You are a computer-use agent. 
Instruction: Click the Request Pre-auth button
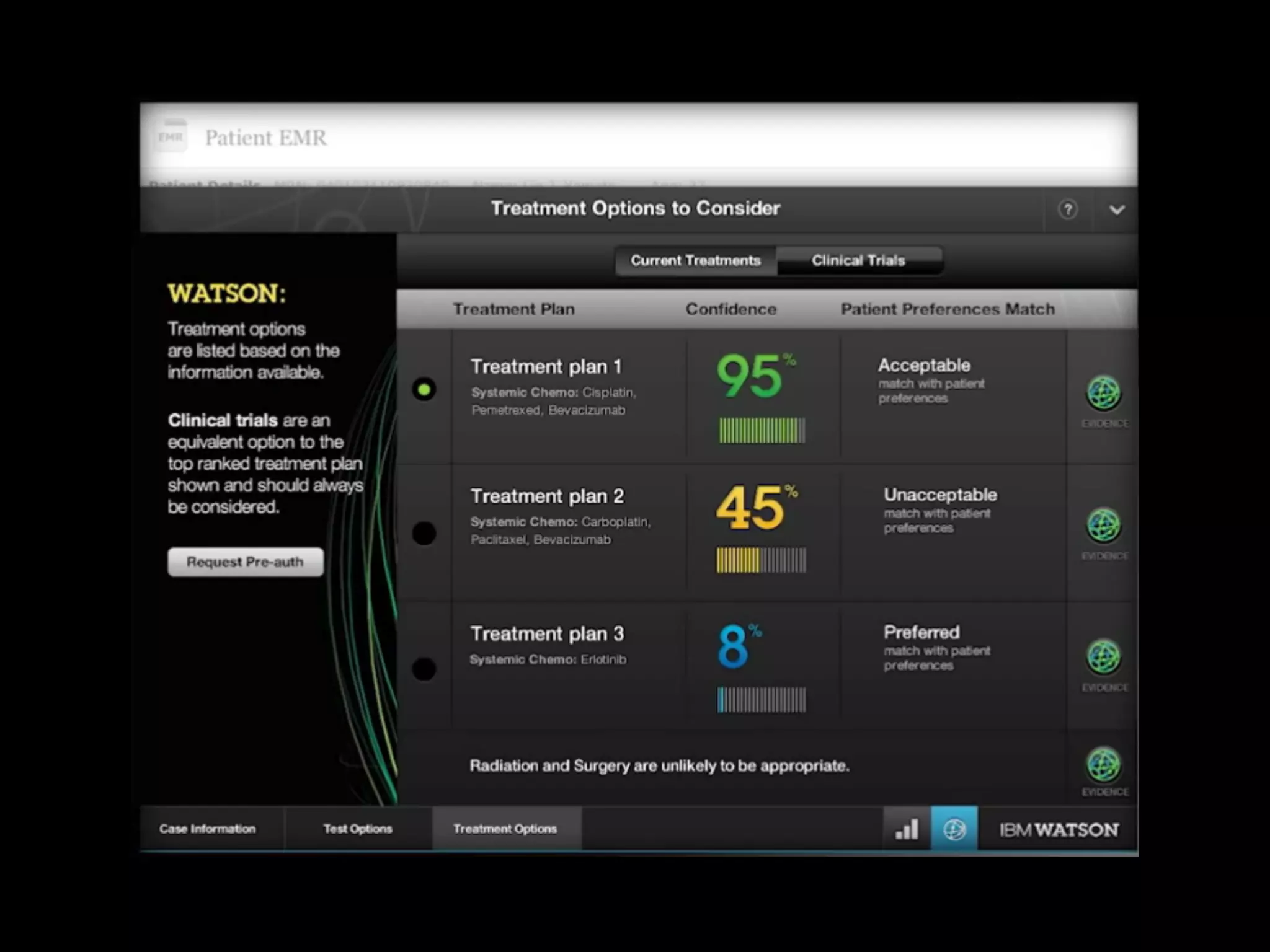(x=246, y=562)
